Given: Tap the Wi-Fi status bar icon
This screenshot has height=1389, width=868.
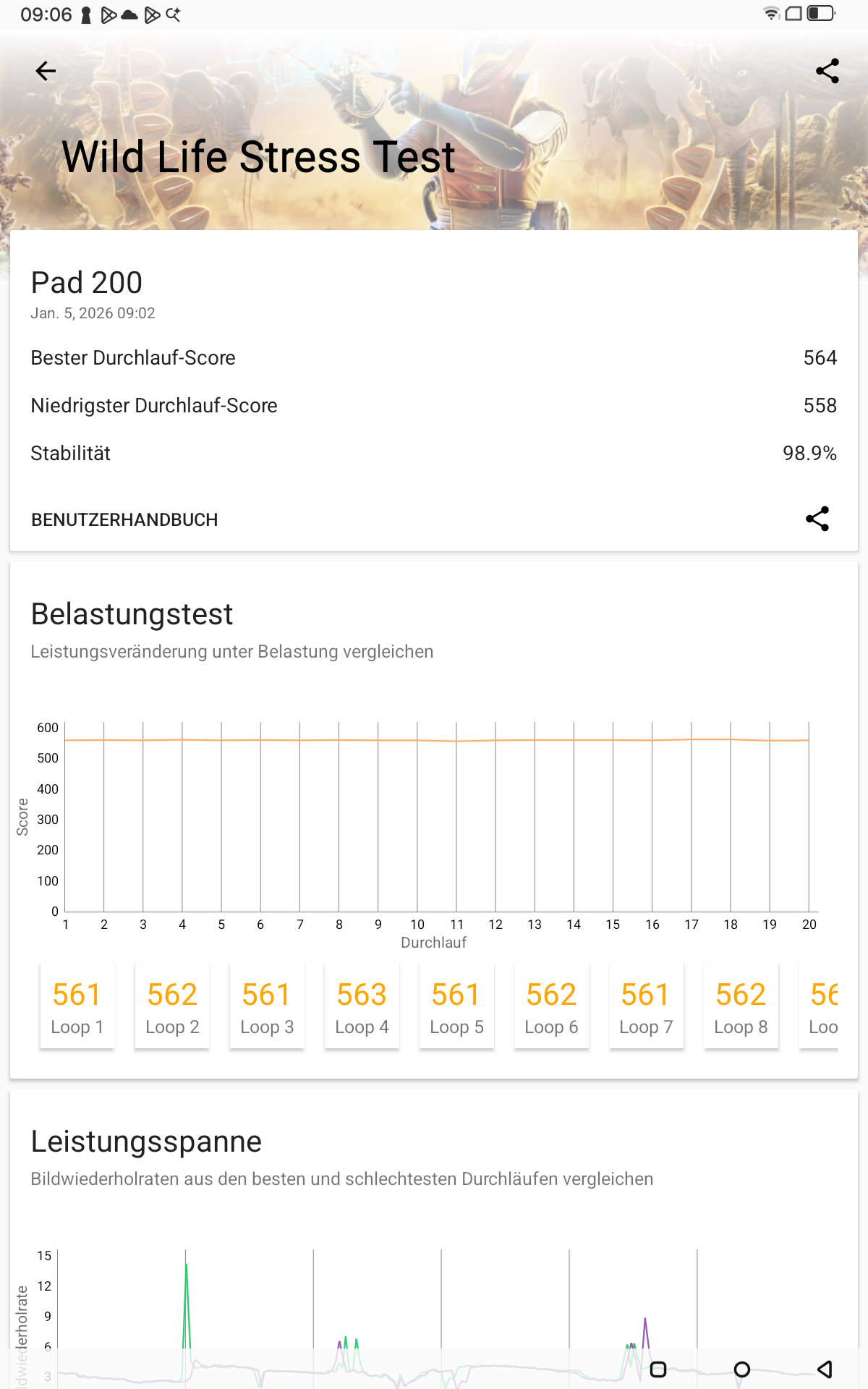Looking at the screenshot, I should pos(772,14).
